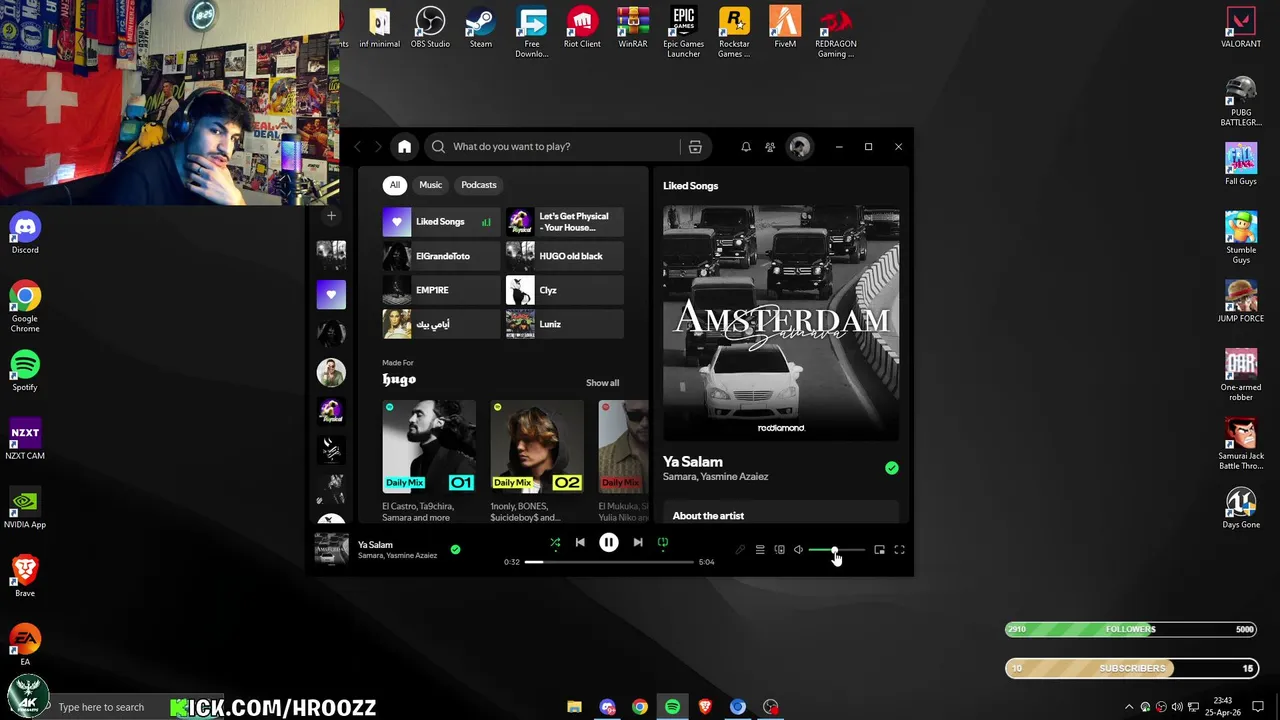The width and height of the screenshot is (1280, 720).
Task: Go forward with Spotify's right arrow
Action: click(x=378, y=147)
